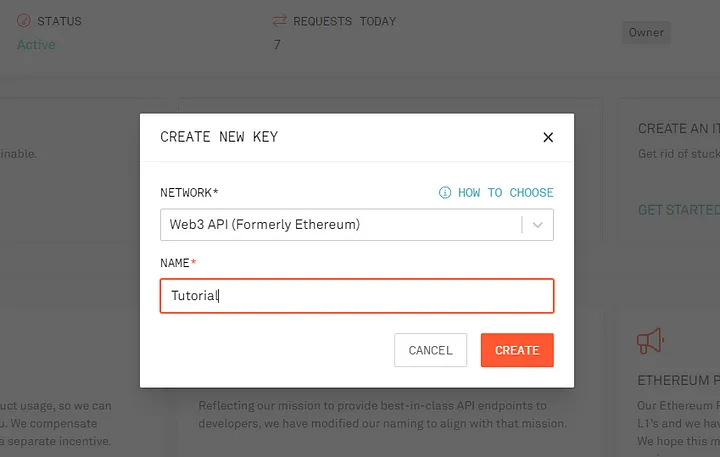
Task: Select the Web3 API network combo box
Action: click(x=357, y=225)
